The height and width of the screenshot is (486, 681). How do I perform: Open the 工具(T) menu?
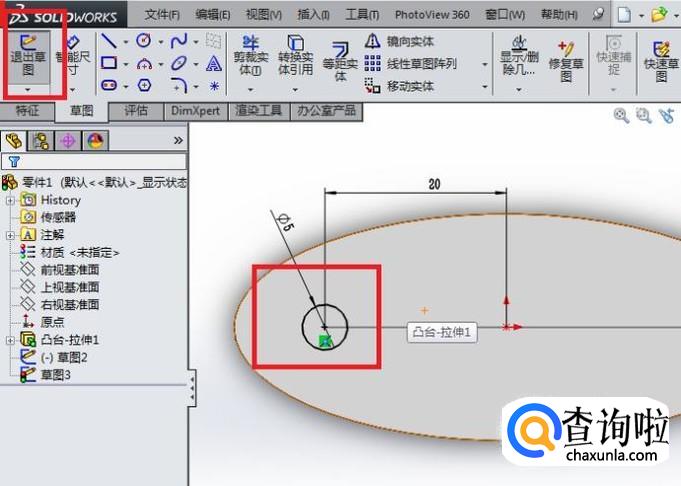pyautogui.click(x=362, y=15)
